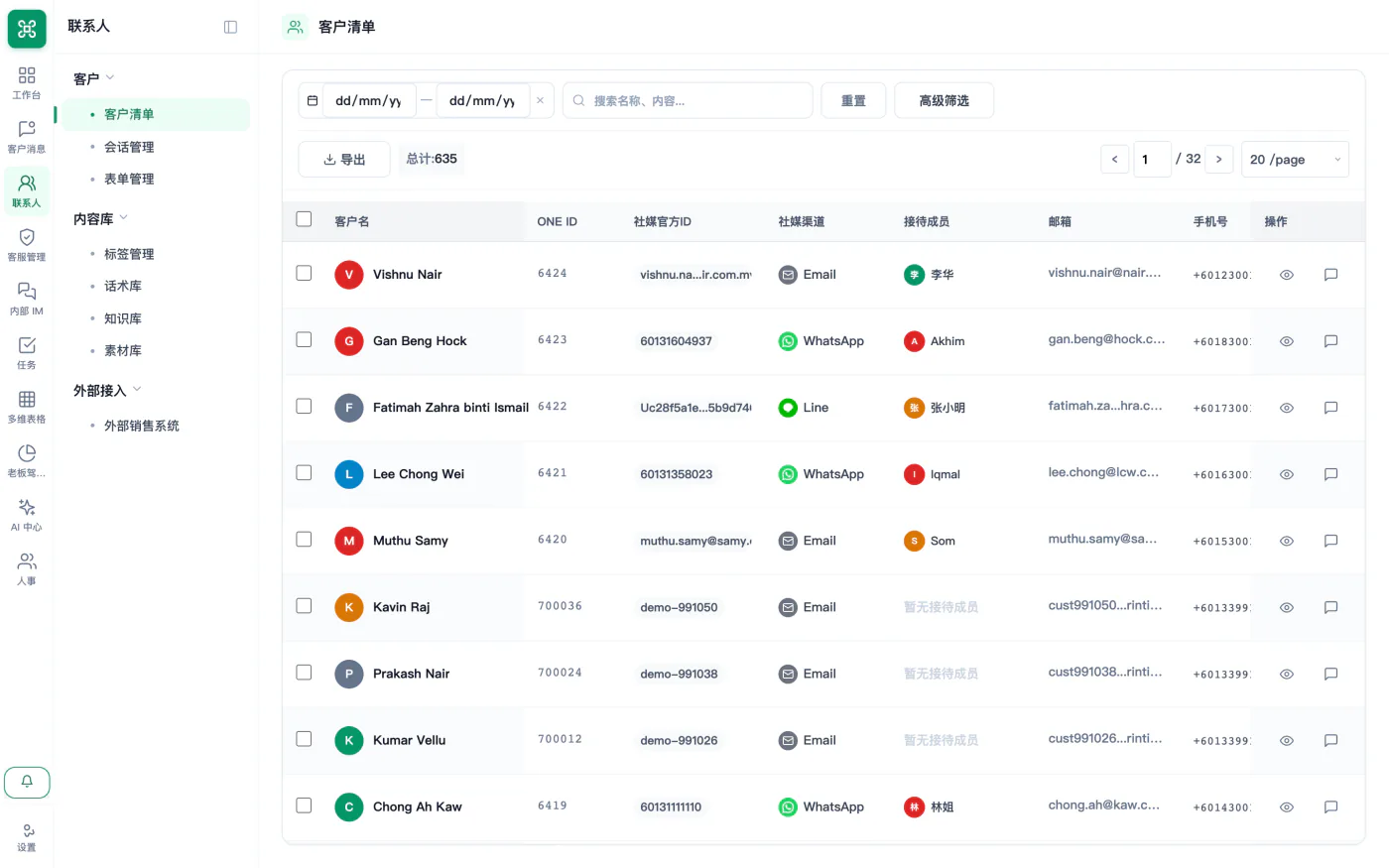Viewport: 1389px width, 868px height.
Task: Open the start date dd/mm/yy picker
Action: click(x=368, y=100)
